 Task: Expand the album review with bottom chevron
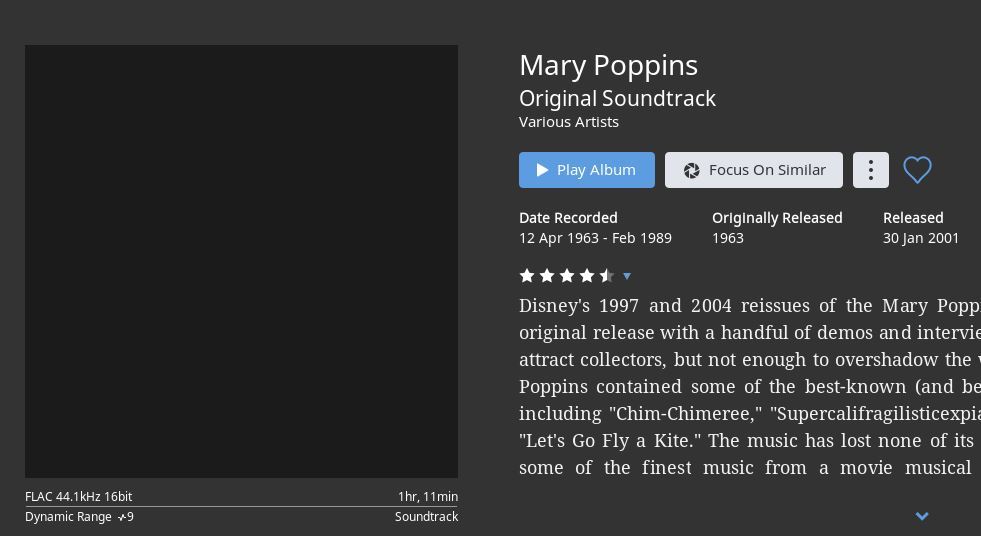(922, 516)
